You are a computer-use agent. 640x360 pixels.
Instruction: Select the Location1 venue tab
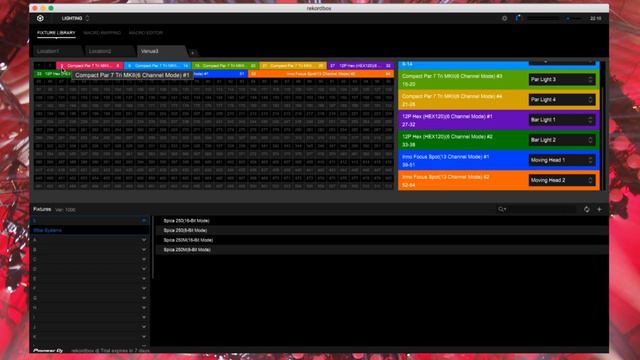click(57, 51)
